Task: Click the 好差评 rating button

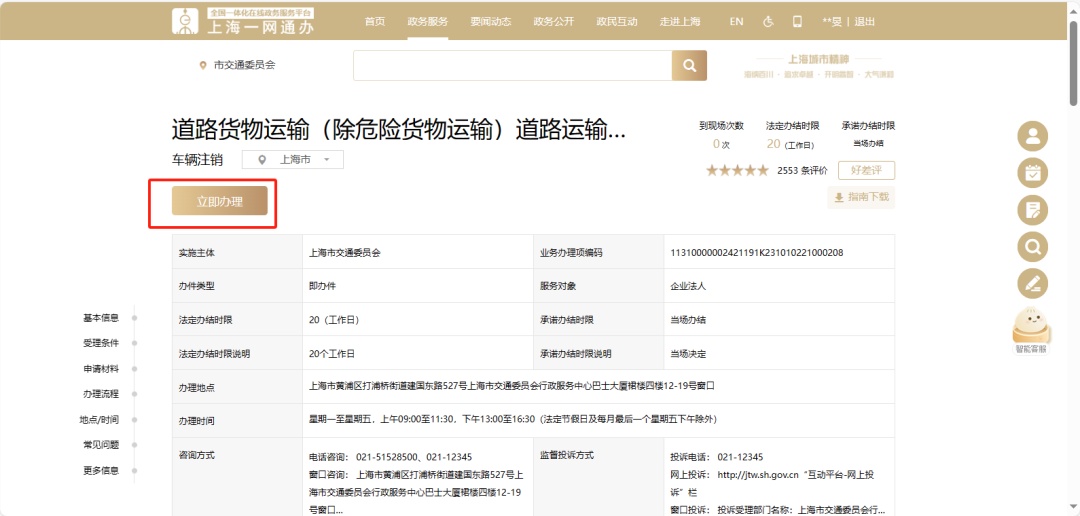Action: [x=866, y=170]
